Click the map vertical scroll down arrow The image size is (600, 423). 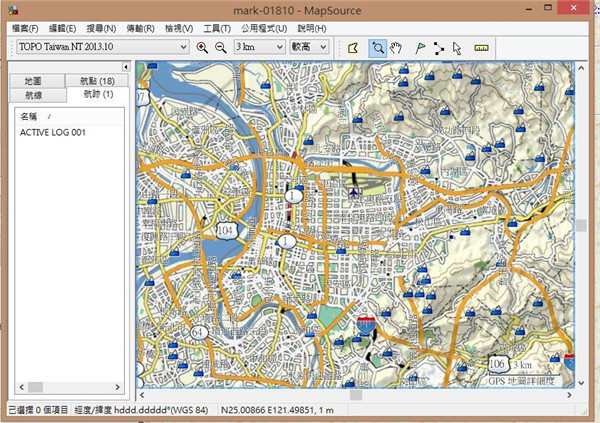coord(581,382)
